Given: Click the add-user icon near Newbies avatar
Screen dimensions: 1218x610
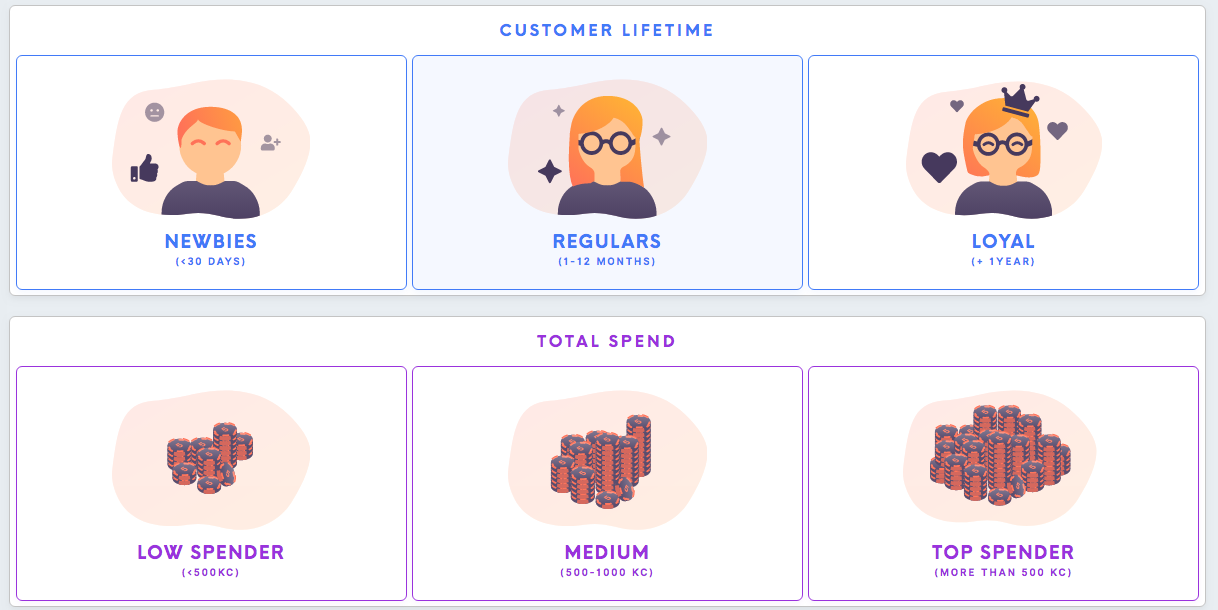Looking at the screenshot, I should point(270,143).
